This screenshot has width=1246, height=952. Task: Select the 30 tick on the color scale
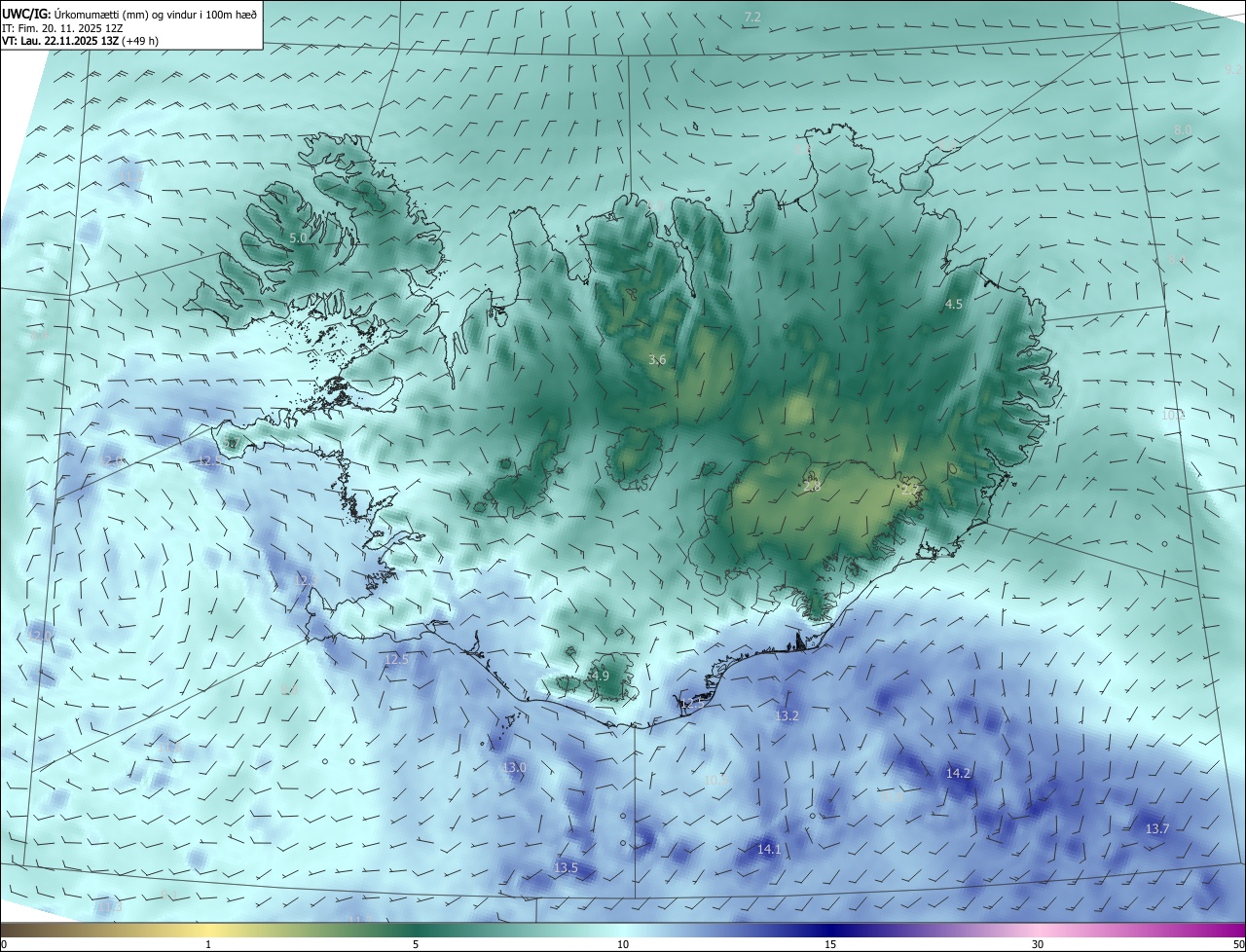(x=1038, y=945)
